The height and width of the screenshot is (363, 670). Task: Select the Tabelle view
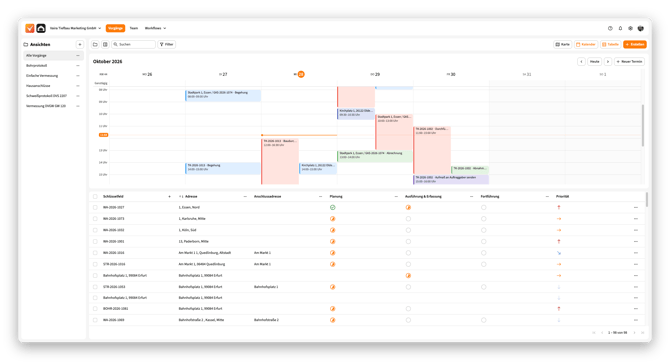(610, 44)
